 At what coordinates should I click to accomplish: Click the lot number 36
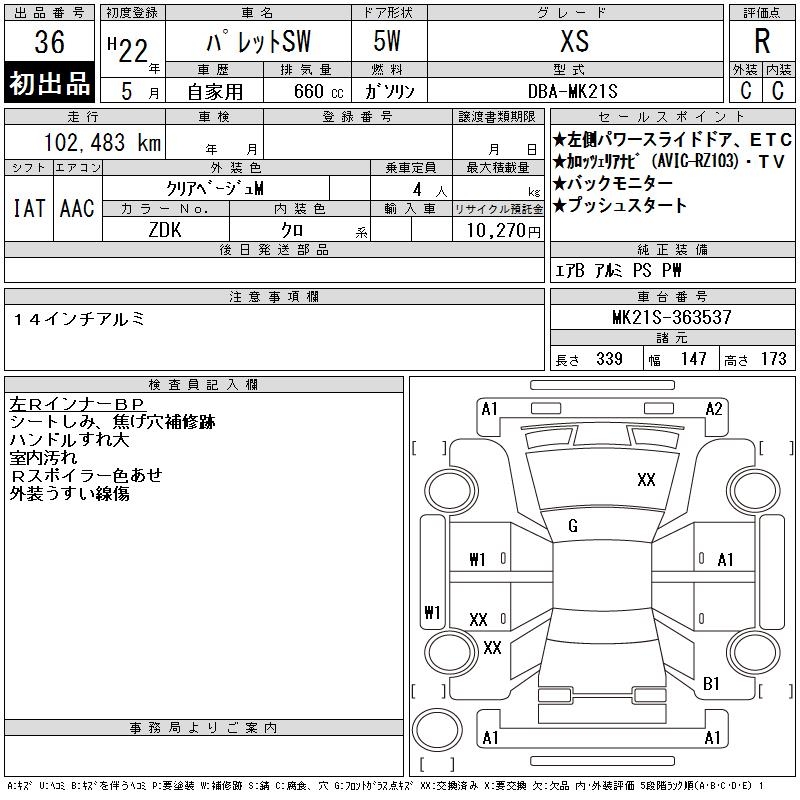pos(49,41)
